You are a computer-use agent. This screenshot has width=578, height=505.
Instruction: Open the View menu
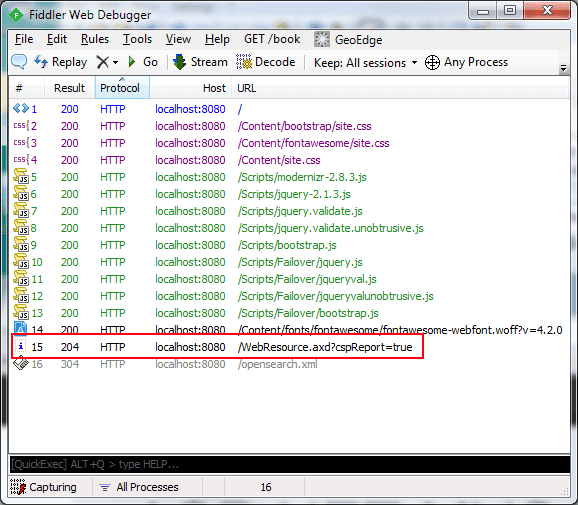[178, 39]
